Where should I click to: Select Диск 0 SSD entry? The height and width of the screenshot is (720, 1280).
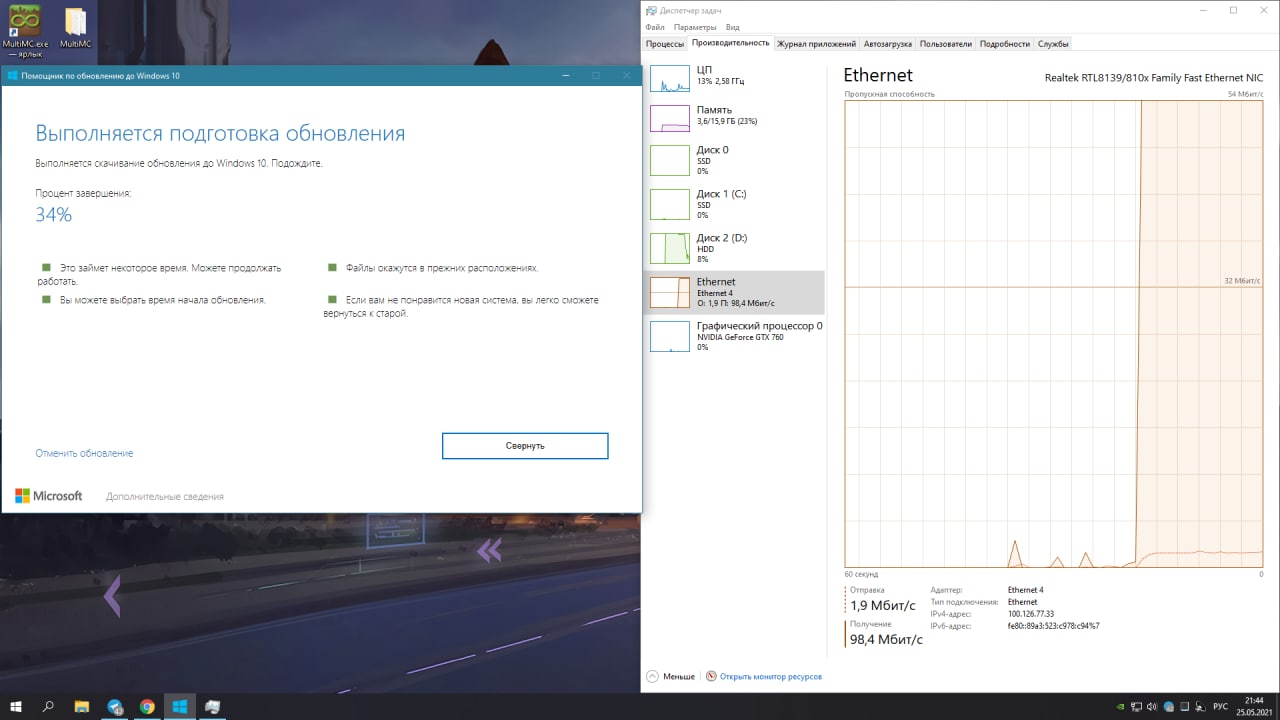click(x=736, y=160)
